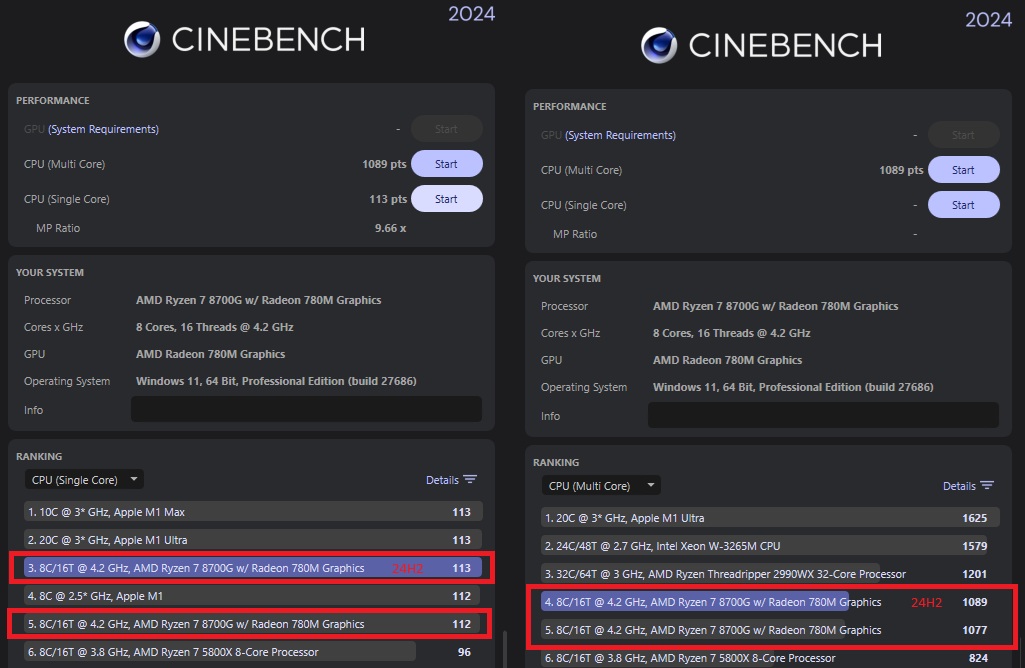Click the Cinebench logo in the right window

click(662, 46)
